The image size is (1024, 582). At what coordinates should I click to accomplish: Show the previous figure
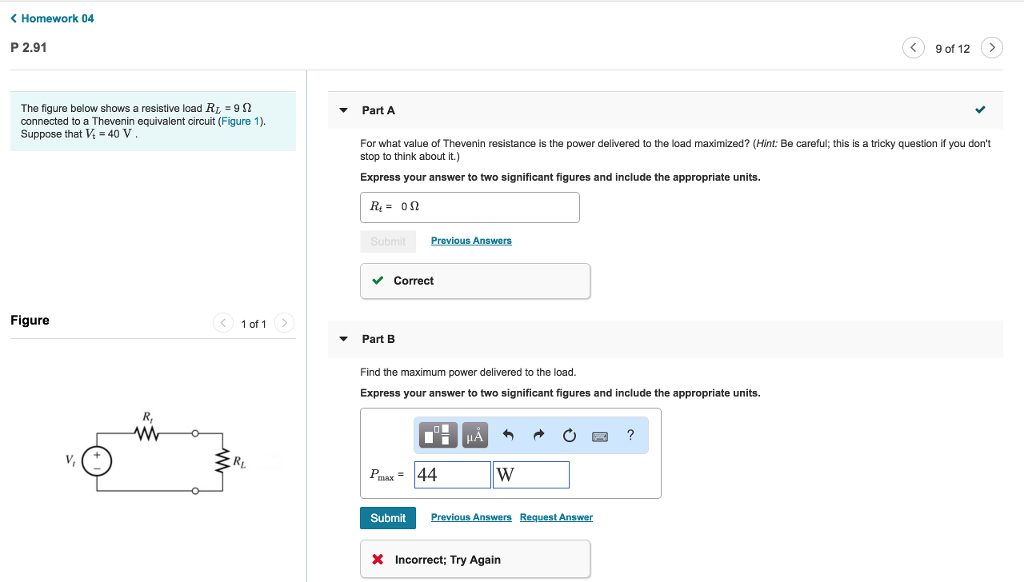click(x=225, y=323)
